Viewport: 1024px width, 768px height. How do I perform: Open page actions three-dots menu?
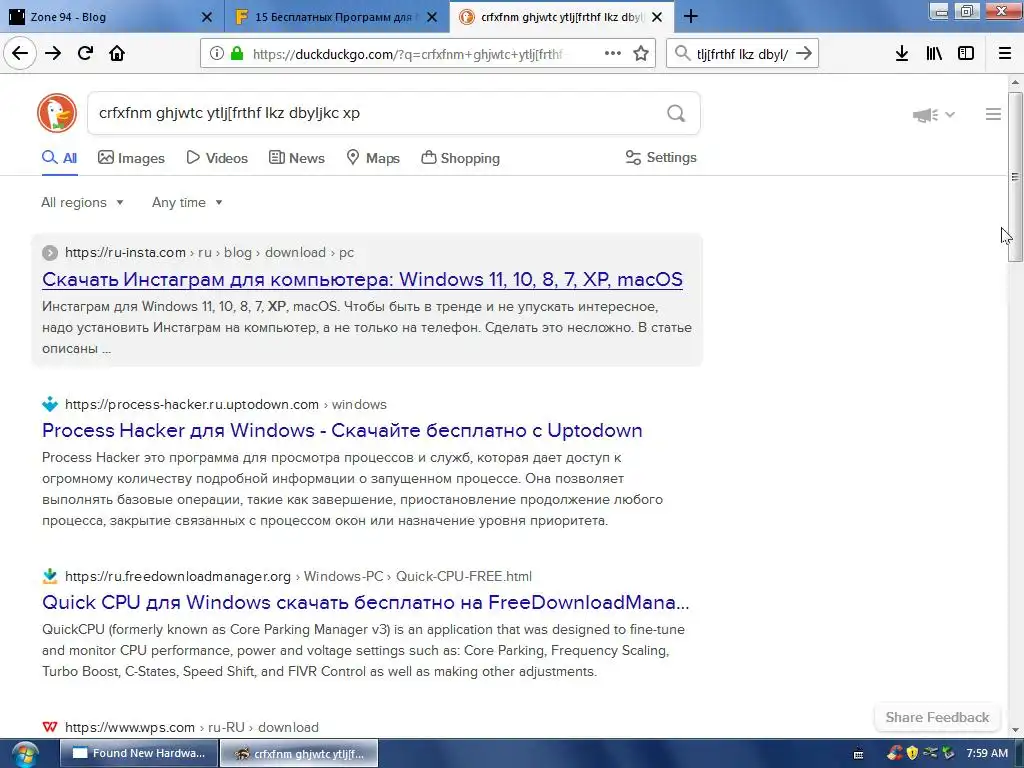(x=613, y=54)
